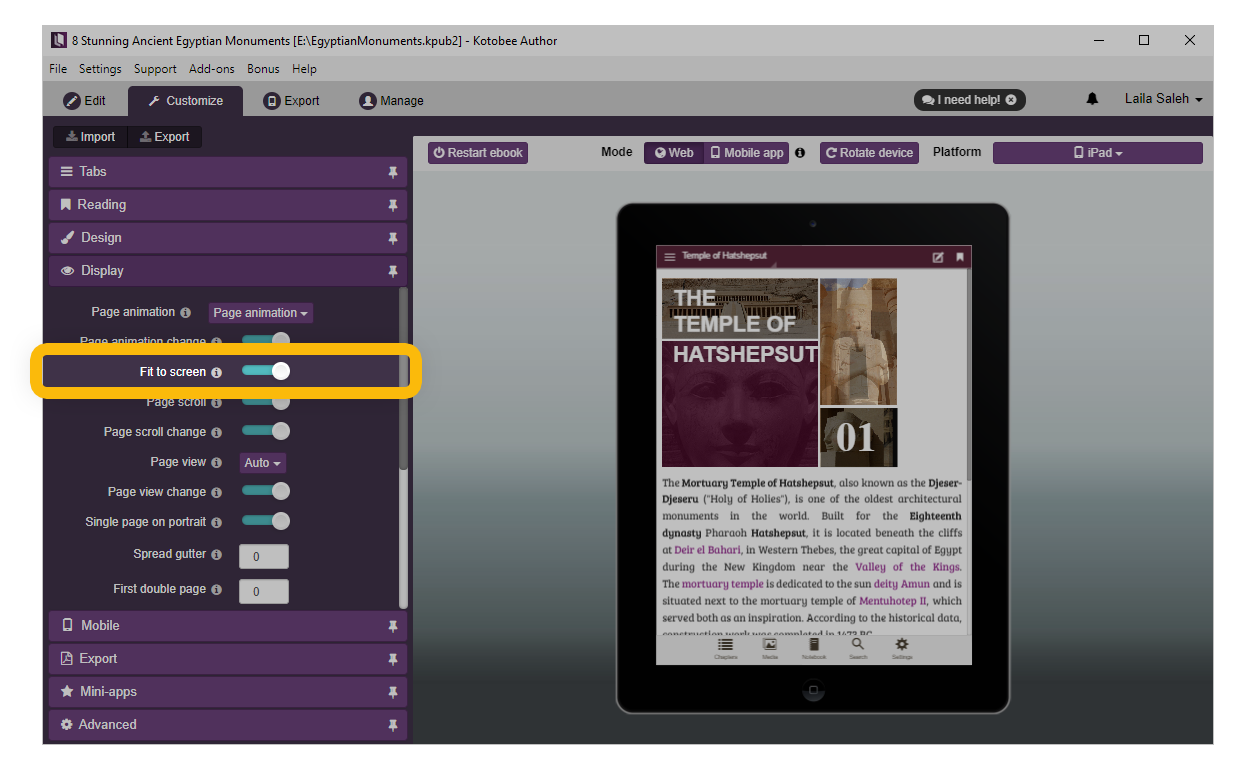Open Settings in ebook bottom bar
The height and width of the screenshot is (770, 1250).
[902, 649]
